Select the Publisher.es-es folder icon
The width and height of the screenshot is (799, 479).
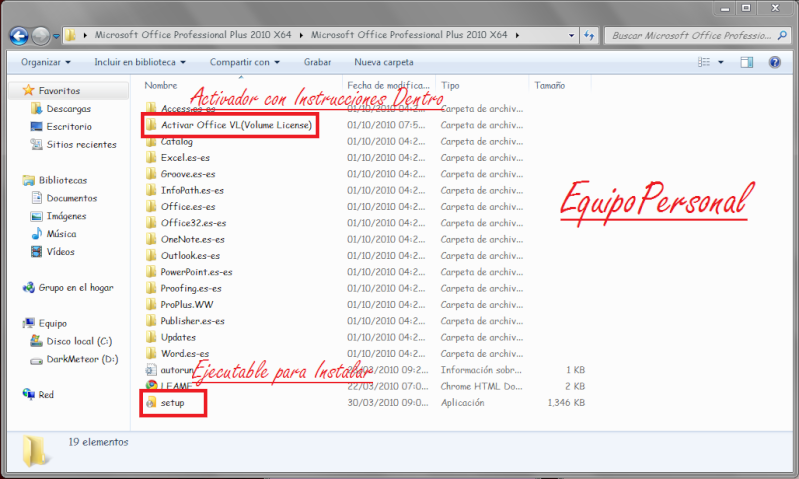(x=151, y=321)
